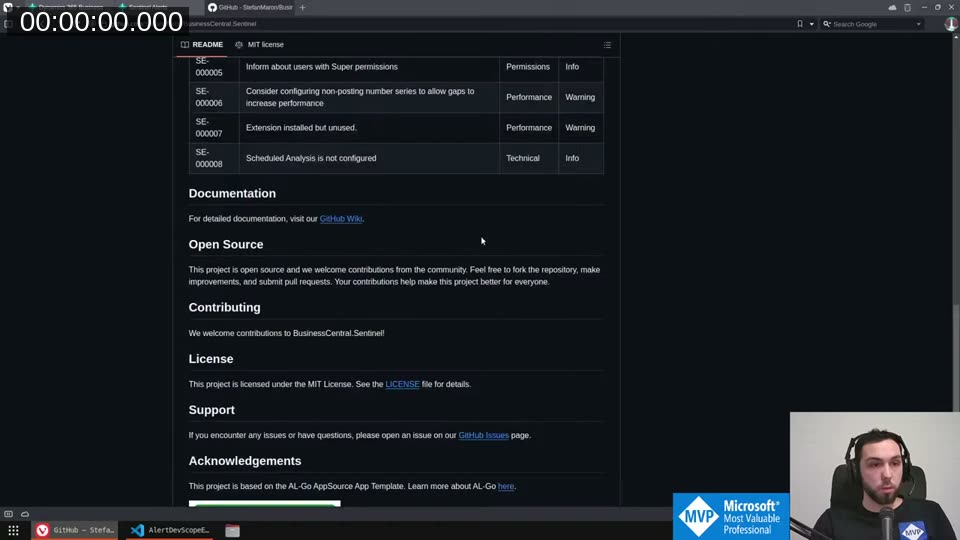This screenshot has height=540, width=960.
Task: Open the application launcher grid
Action: 13,530
